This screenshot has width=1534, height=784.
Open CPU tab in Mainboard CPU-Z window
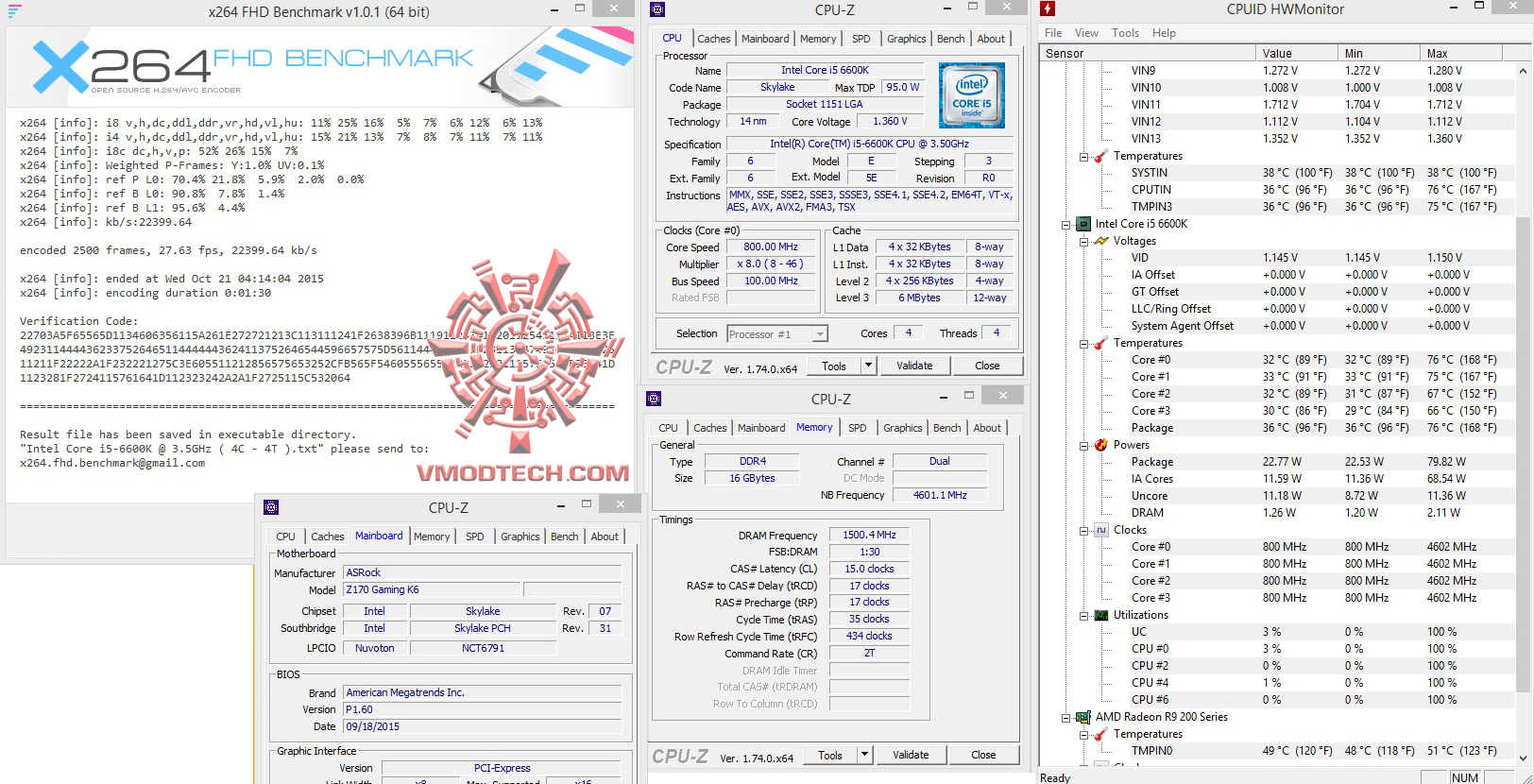[x=285, y=537]
